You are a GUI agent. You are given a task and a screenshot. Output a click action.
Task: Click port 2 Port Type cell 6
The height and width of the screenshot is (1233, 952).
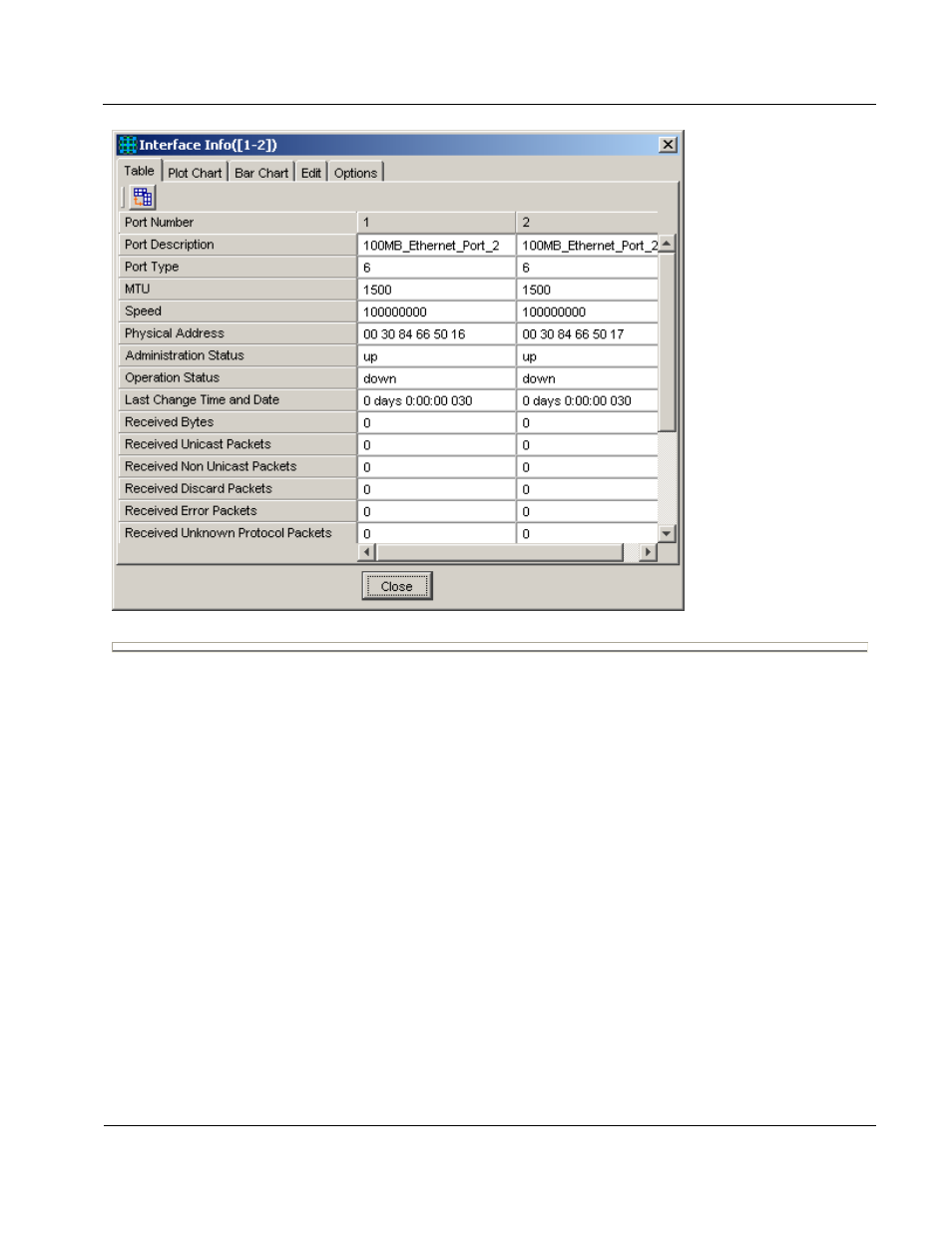coord(587,268)
